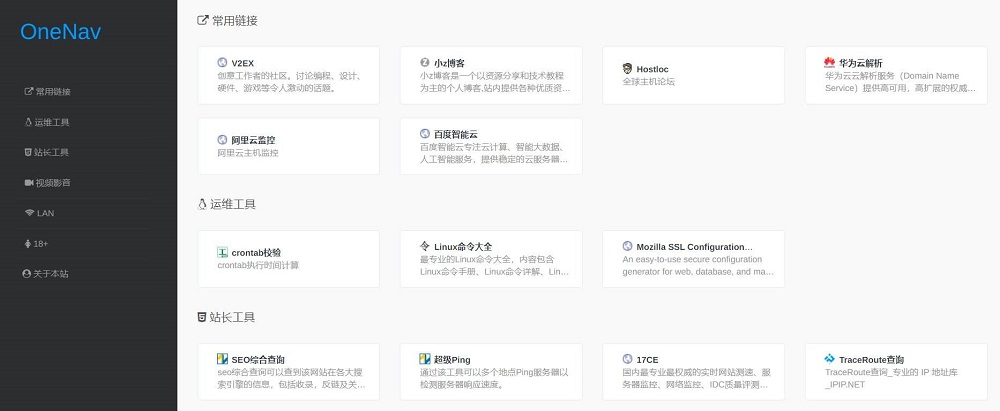Viewport: 1000px width, 411px height.
Task: Click the wifi icon beside LAN
Action: [29, 213]
